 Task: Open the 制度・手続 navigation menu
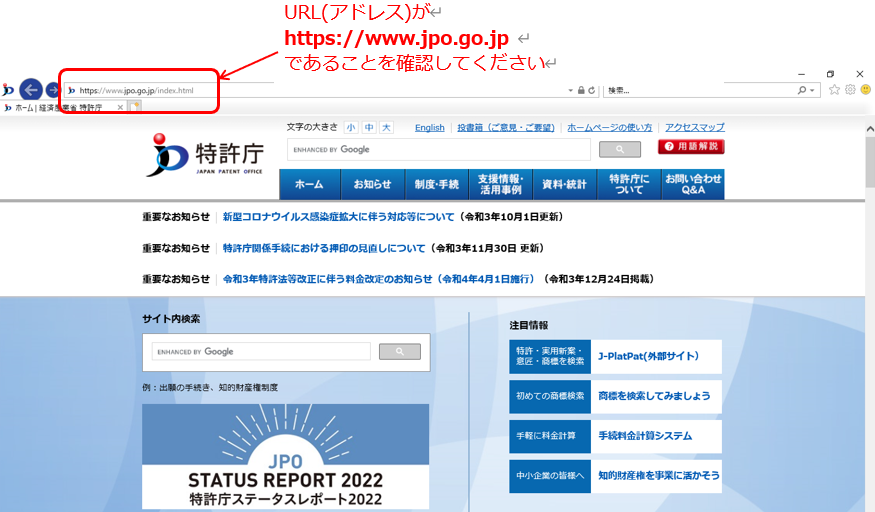point(435,185)
